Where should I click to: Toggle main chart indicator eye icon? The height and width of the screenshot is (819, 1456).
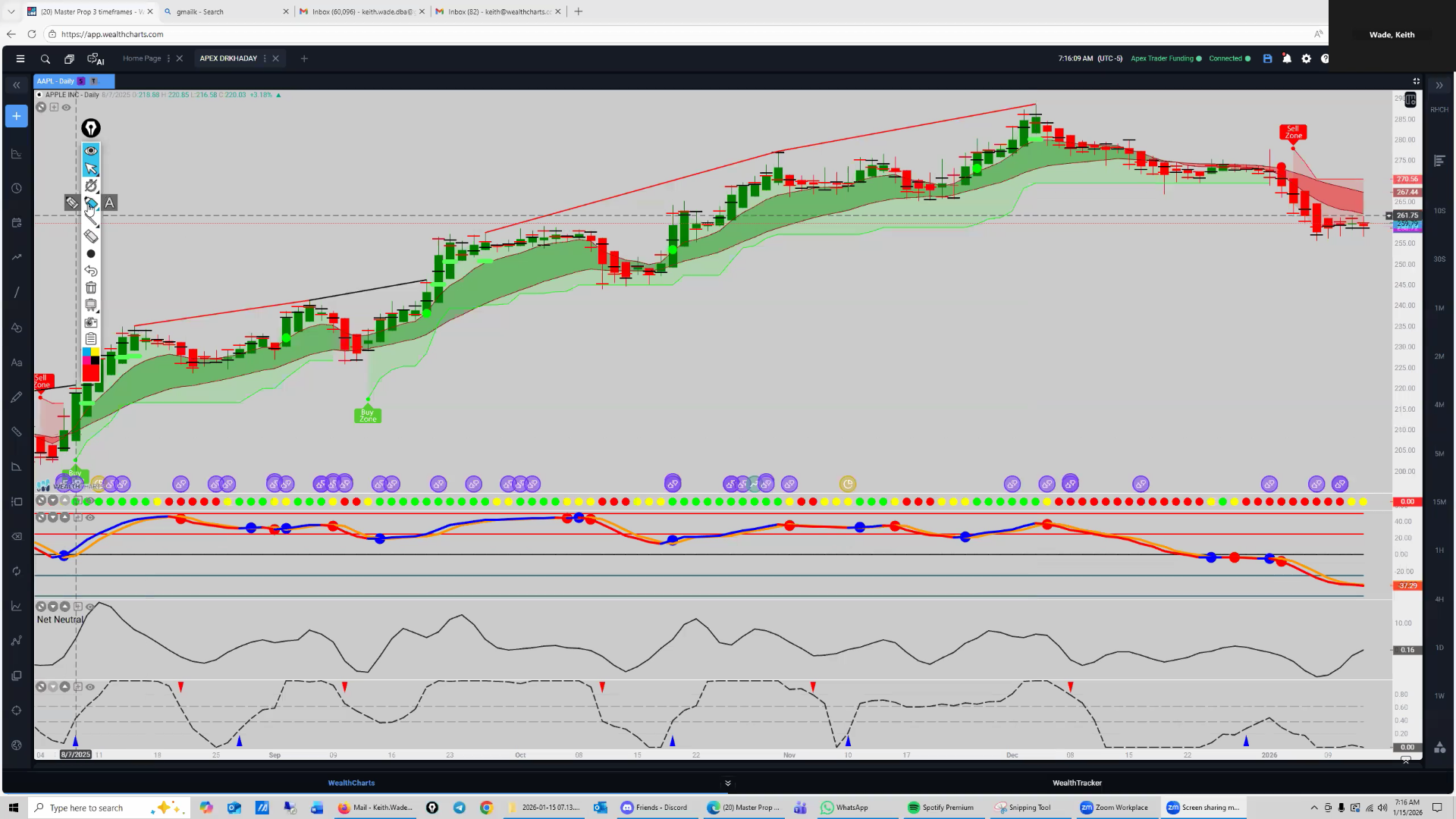click(66, 108)
